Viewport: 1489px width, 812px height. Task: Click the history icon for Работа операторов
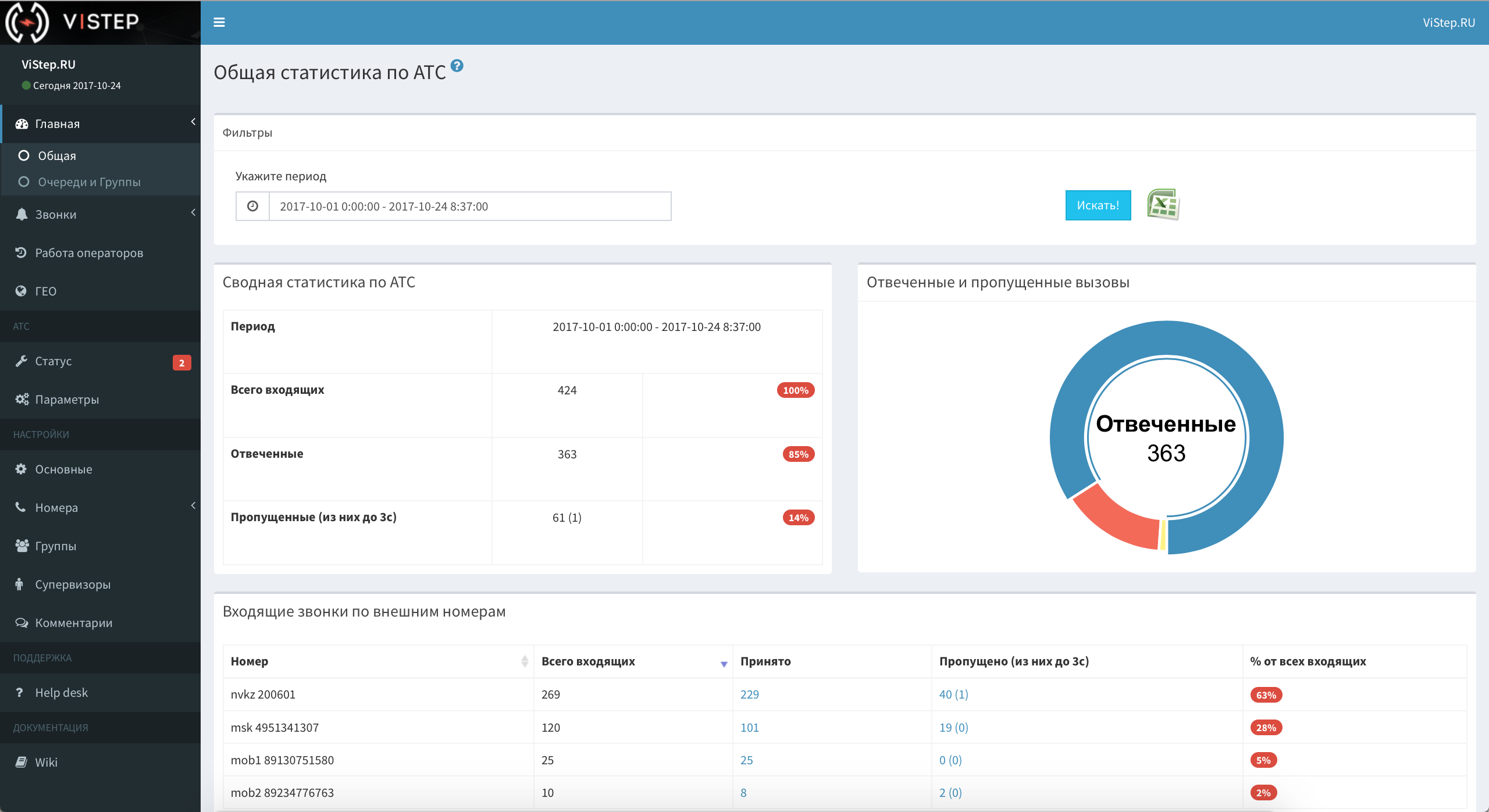(21, 252)
